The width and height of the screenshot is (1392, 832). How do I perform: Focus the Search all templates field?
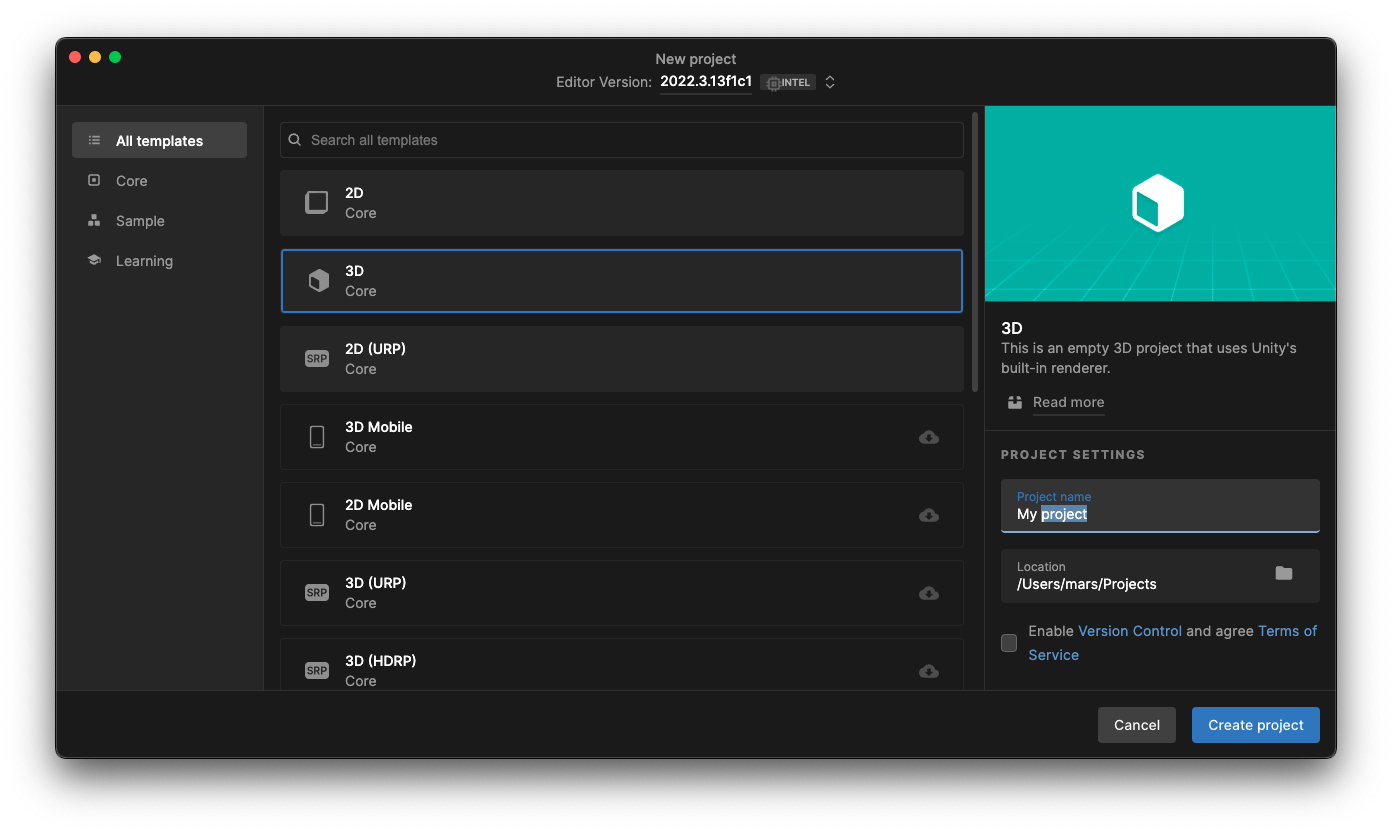pyautogui.click(x=622, y=140)
